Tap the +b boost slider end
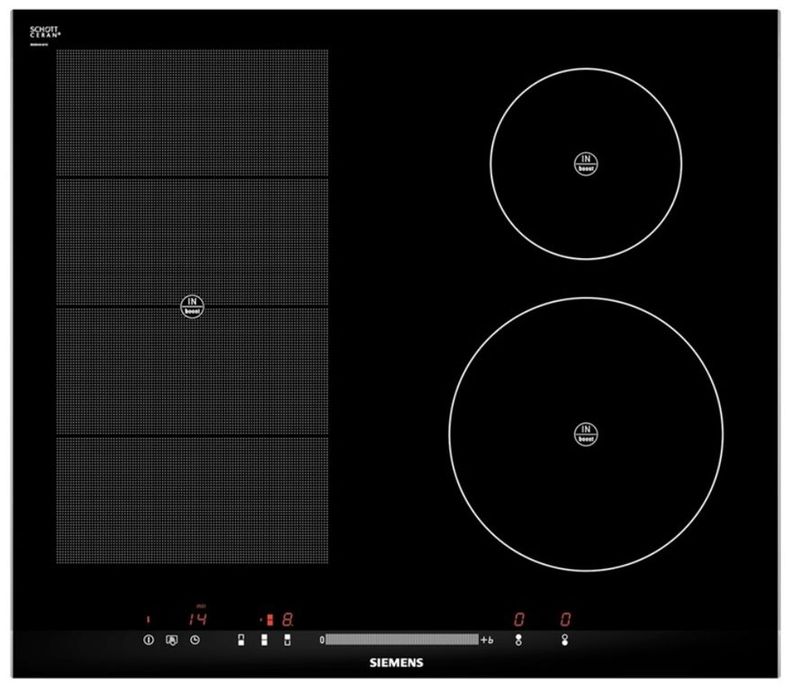The image size is (792, 688). 487,639
